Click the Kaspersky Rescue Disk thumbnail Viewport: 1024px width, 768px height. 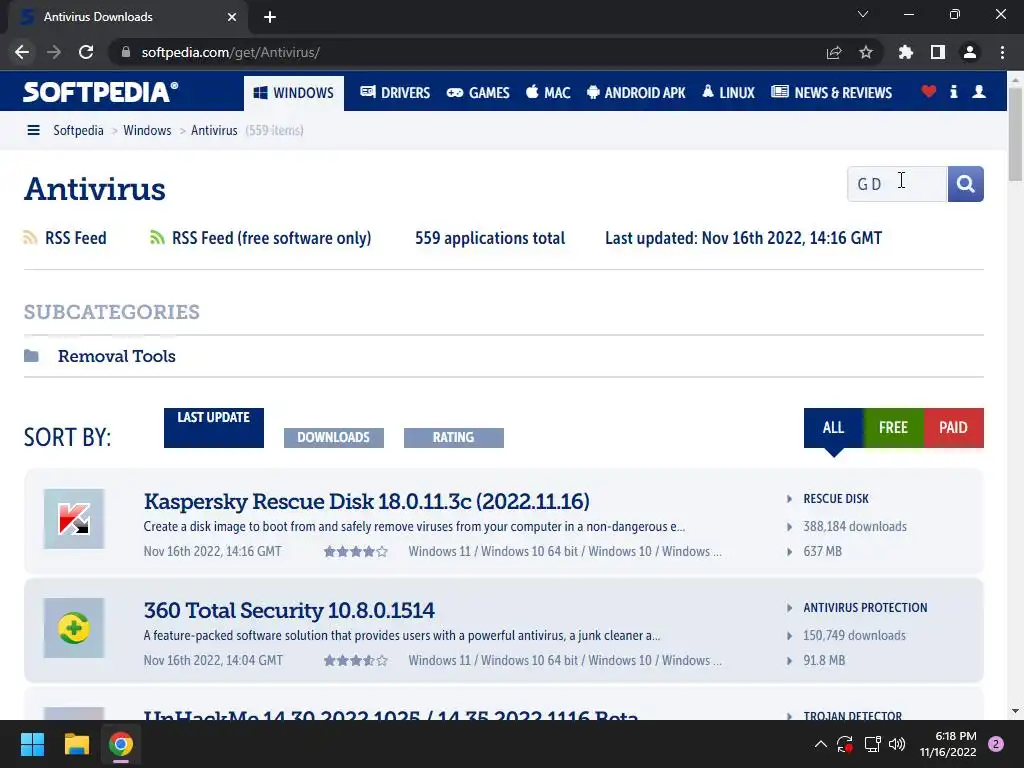[74, 519]
